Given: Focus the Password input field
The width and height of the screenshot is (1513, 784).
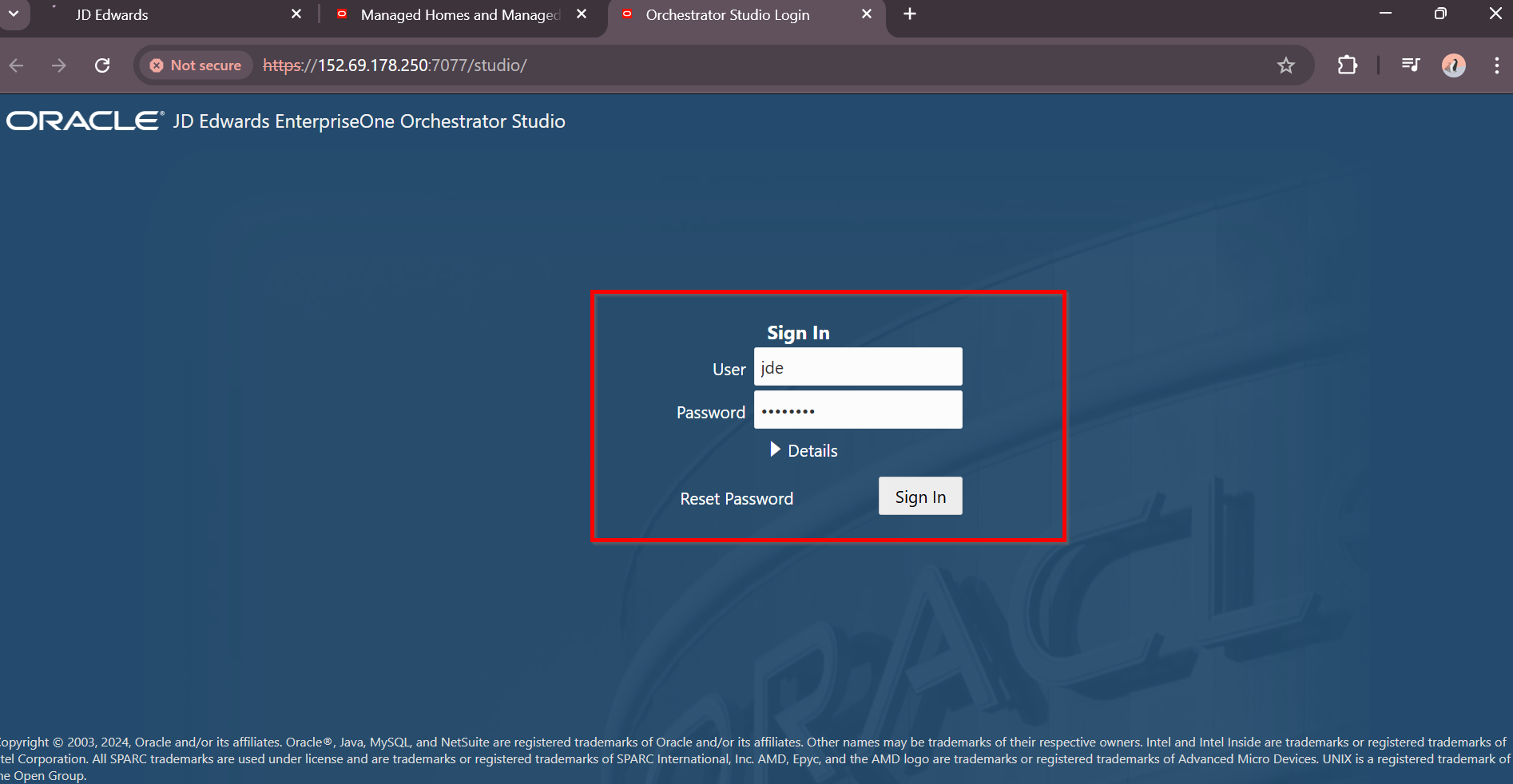Looking at the screenshot, I should pos(858,410).
